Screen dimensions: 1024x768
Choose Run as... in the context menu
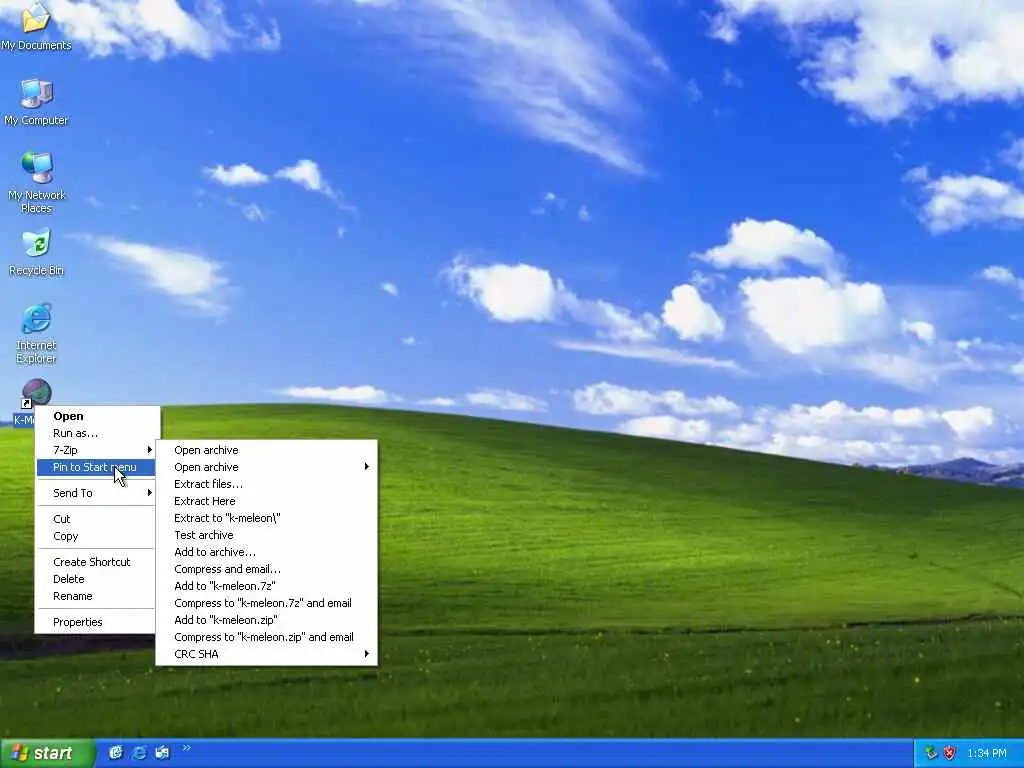click(95, 433)
